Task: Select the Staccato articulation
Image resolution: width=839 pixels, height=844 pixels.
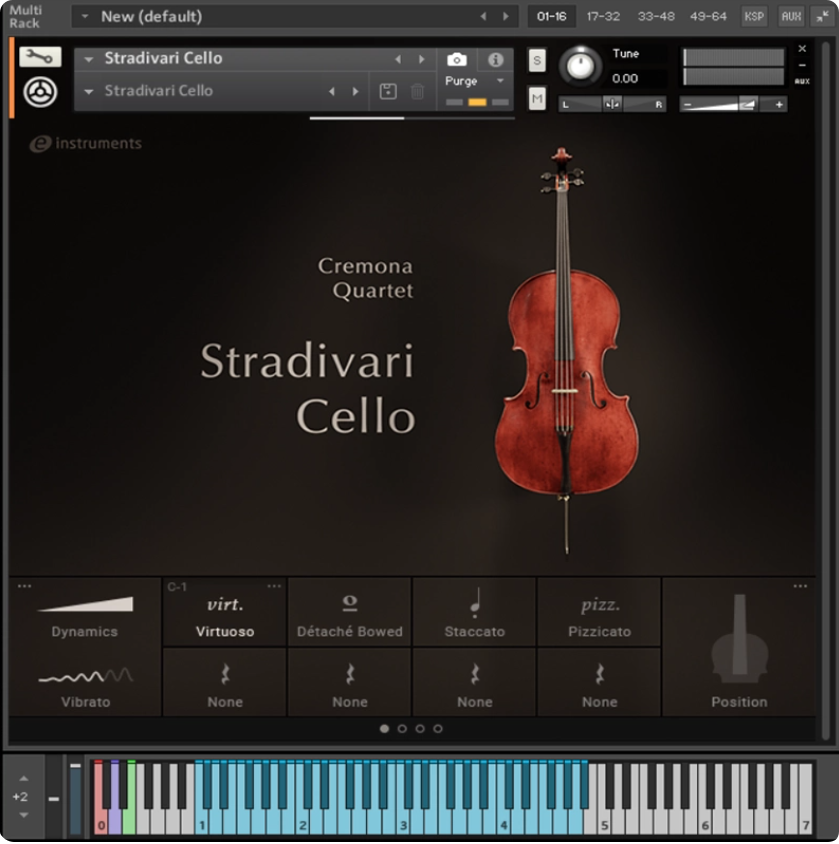Action: click(x=474, y=613)
